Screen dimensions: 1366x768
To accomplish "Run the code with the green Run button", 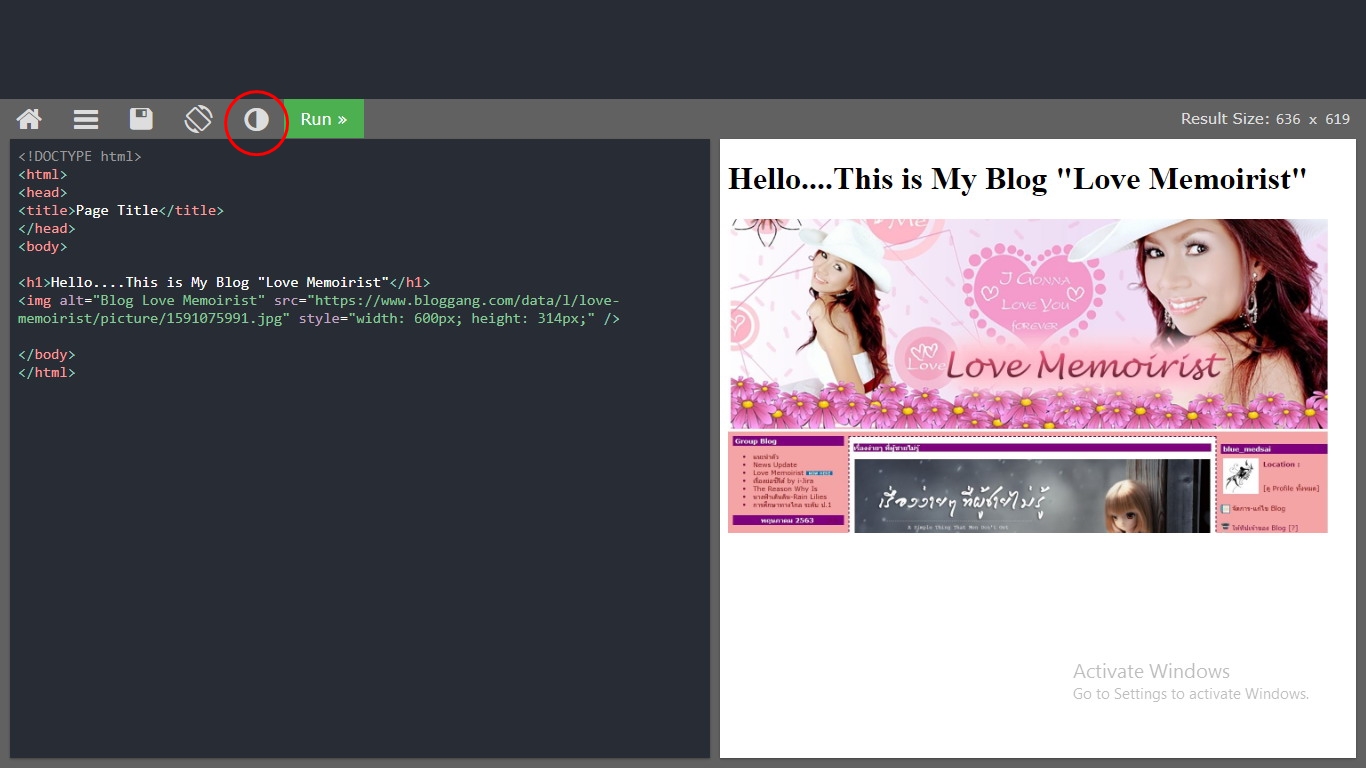I will 324,119.
